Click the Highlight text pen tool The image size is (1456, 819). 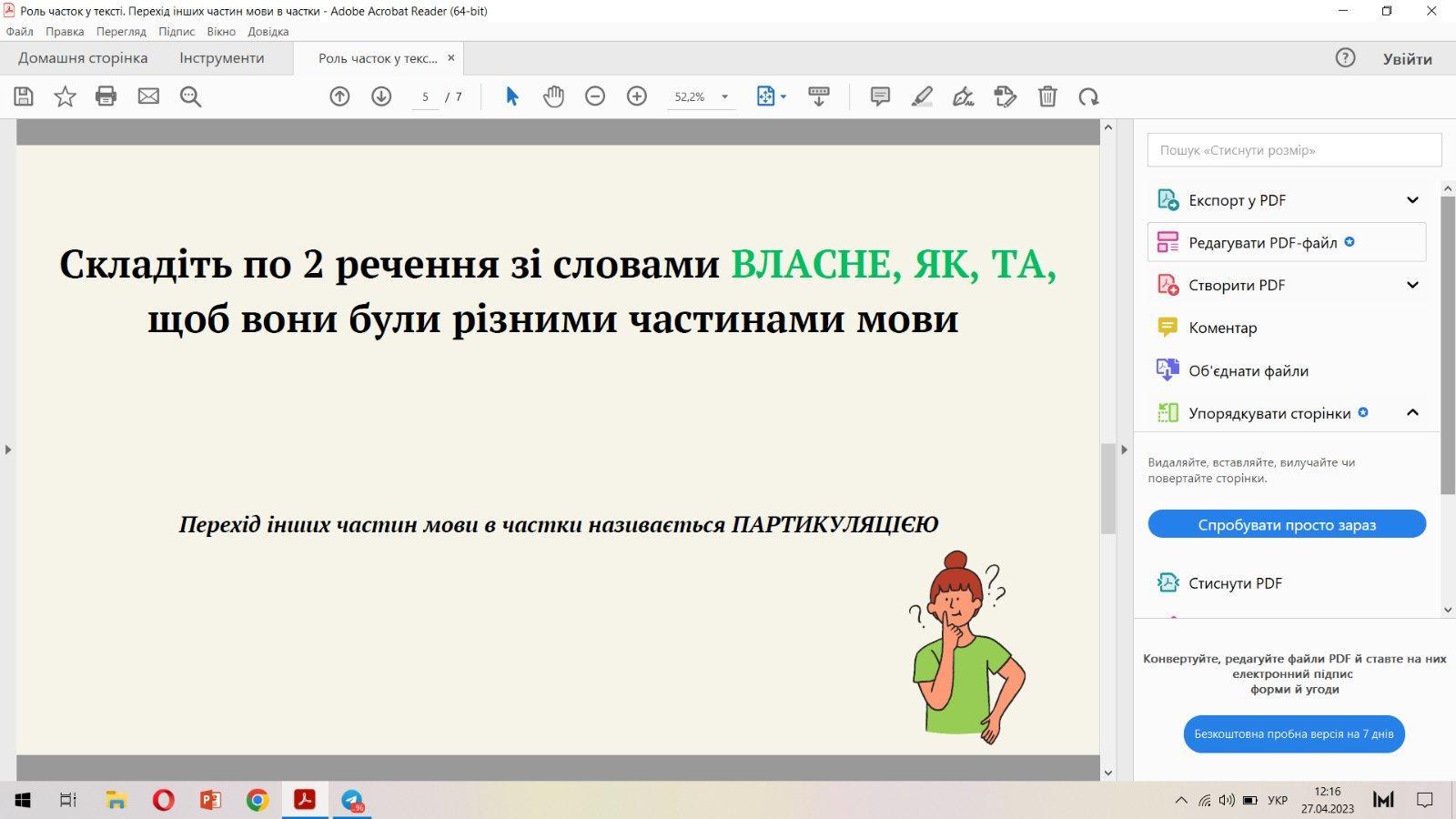pos(922,96)
